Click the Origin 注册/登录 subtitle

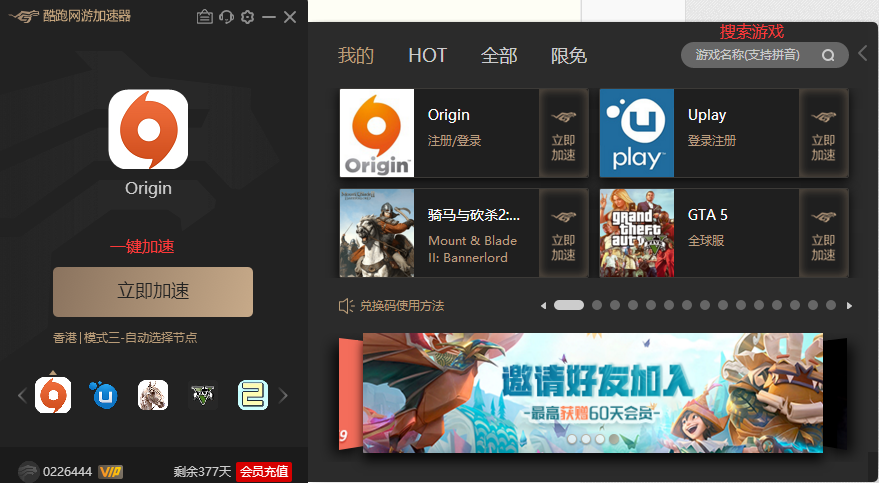tap(455, 141)
